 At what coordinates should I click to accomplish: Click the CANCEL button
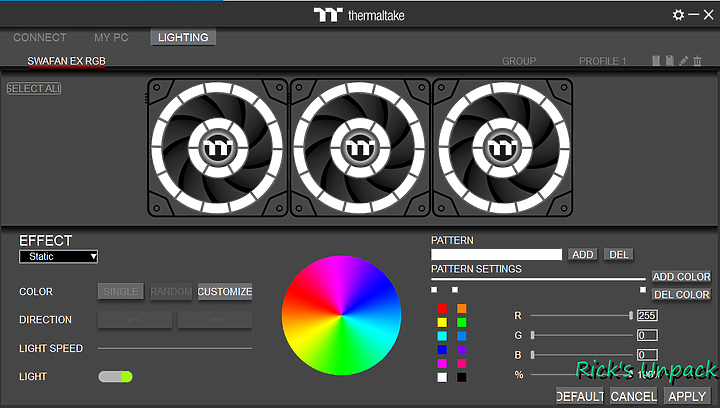pyautogui.click(x=634, y=396)
